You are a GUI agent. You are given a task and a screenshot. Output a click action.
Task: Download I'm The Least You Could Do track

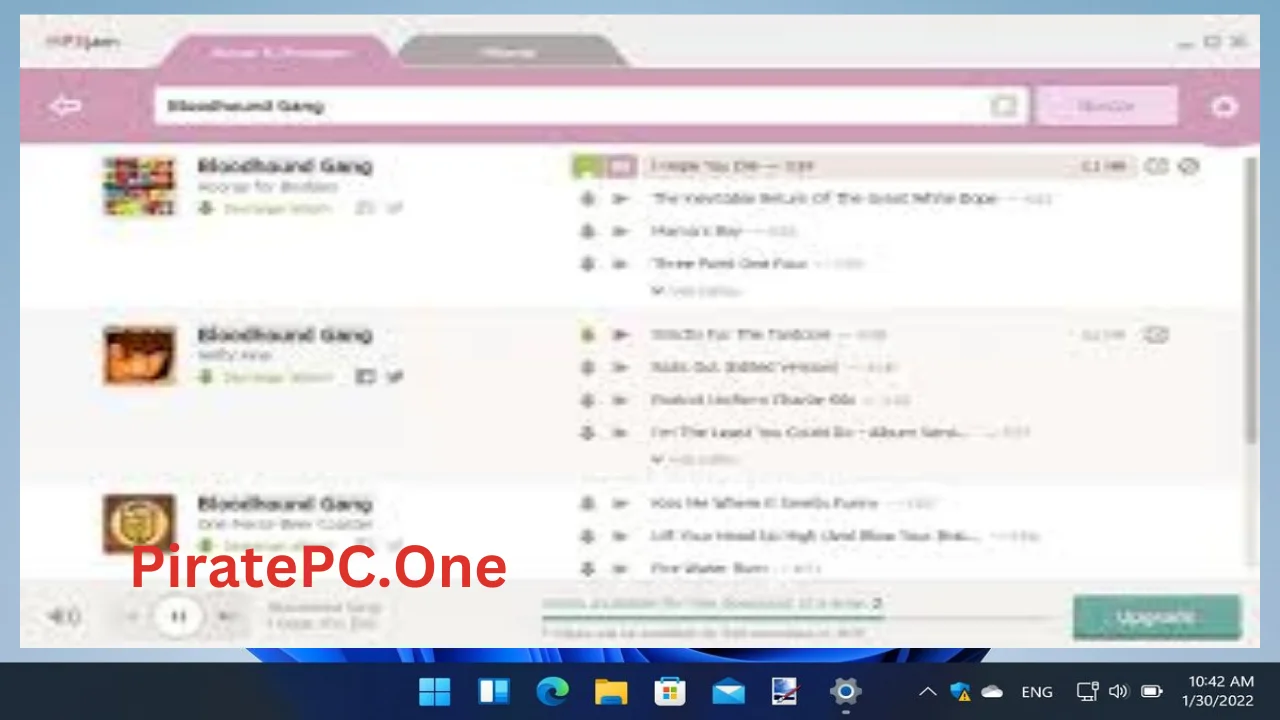pyautogui.click(x=587, y=433)
